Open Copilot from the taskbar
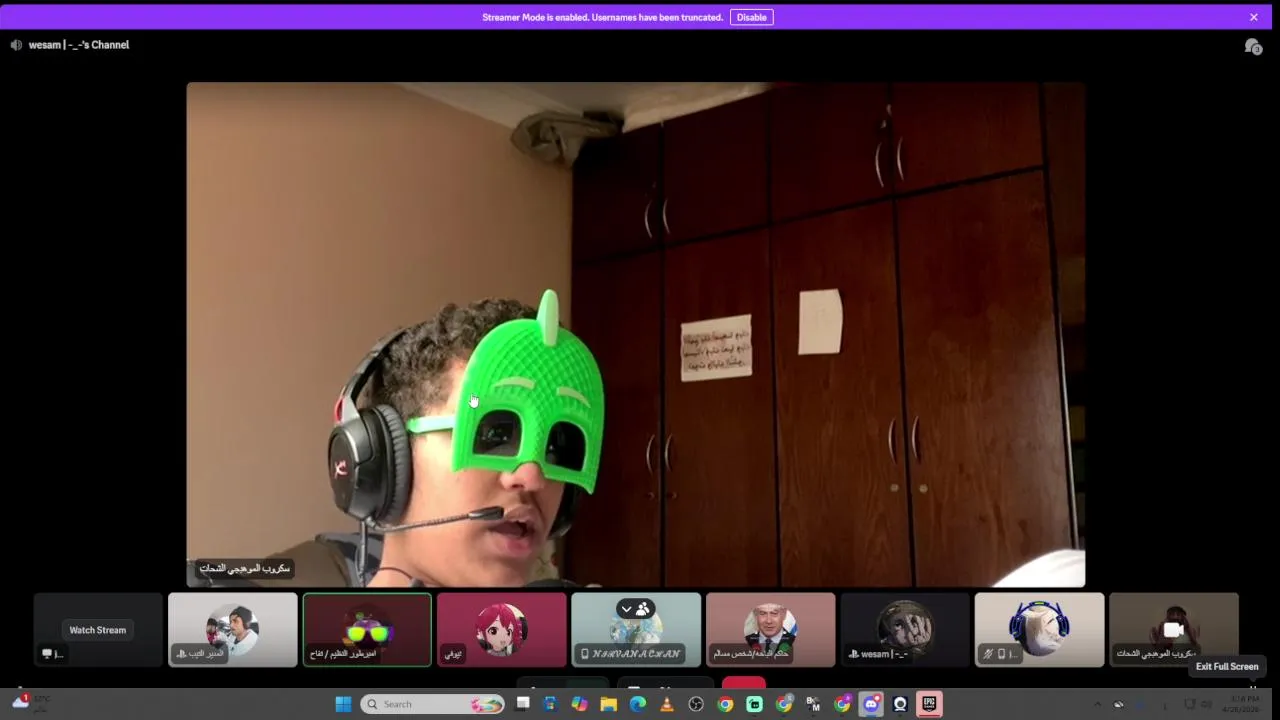 click(x=579, y=704)
